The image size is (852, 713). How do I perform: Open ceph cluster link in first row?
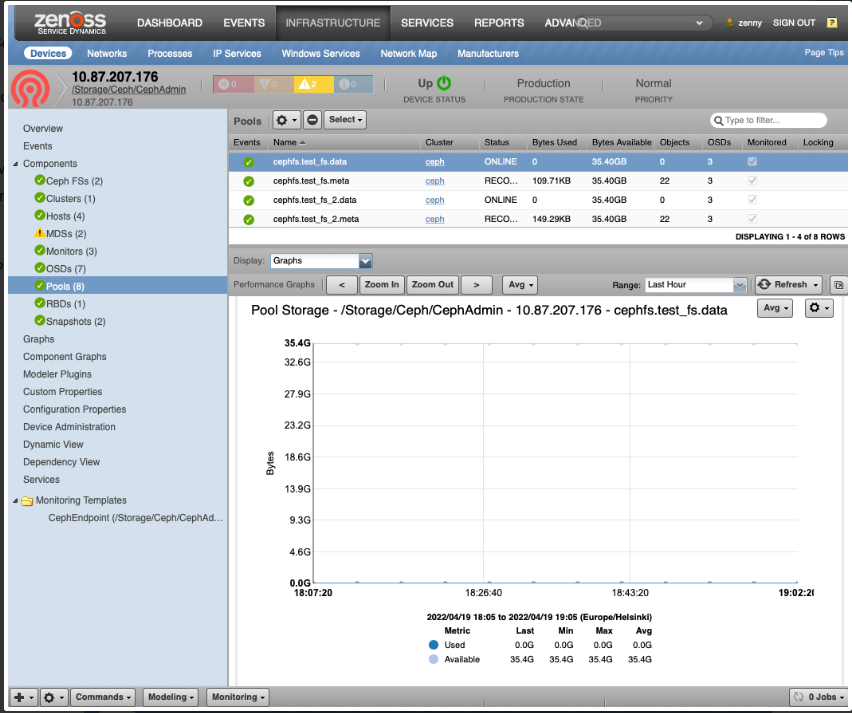pyautogui.click(x=434, y=162)
